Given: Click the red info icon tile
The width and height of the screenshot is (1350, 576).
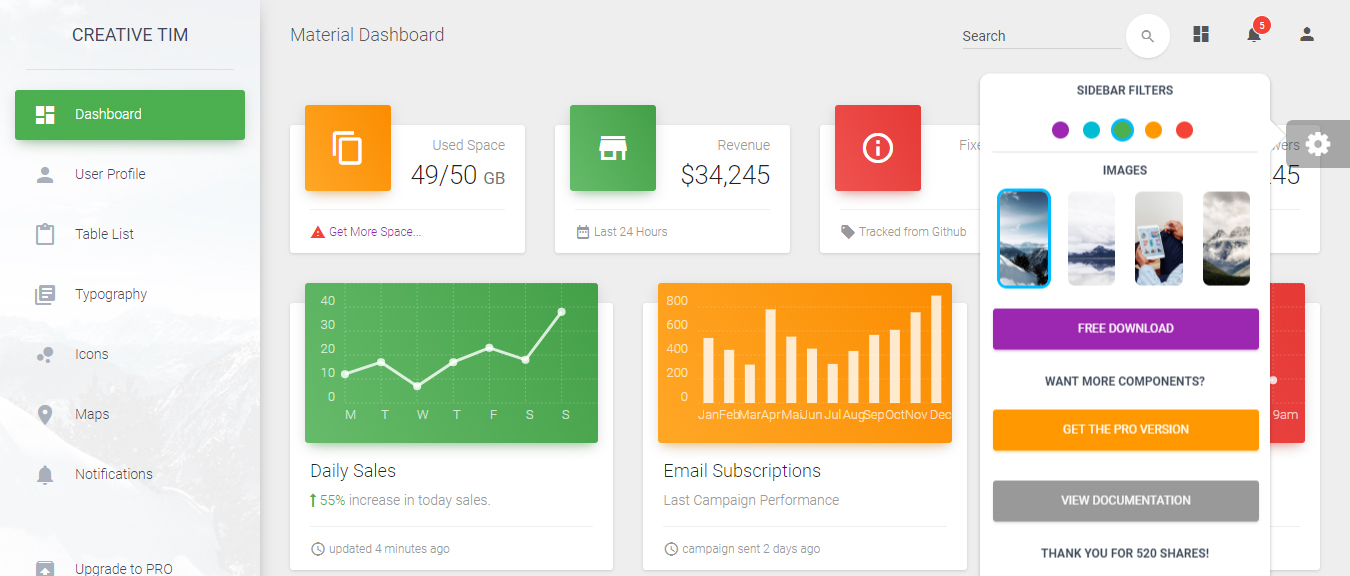Looking at the screenshot, I should [x=878, y=148].
